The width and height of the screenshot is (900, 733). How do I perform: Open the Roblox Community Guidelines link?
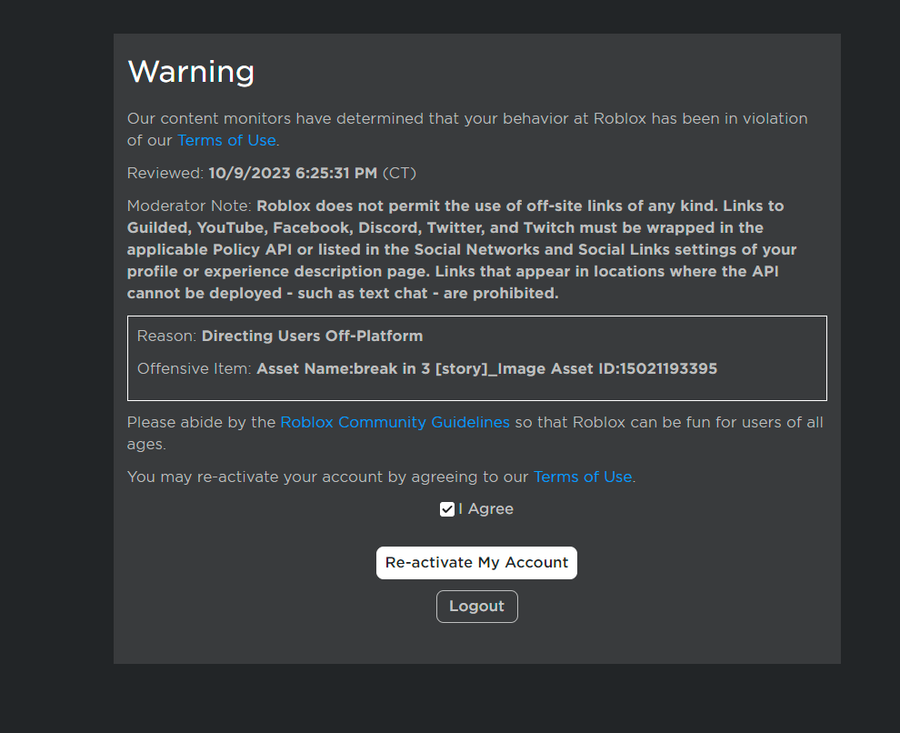[x=395, y=422]
